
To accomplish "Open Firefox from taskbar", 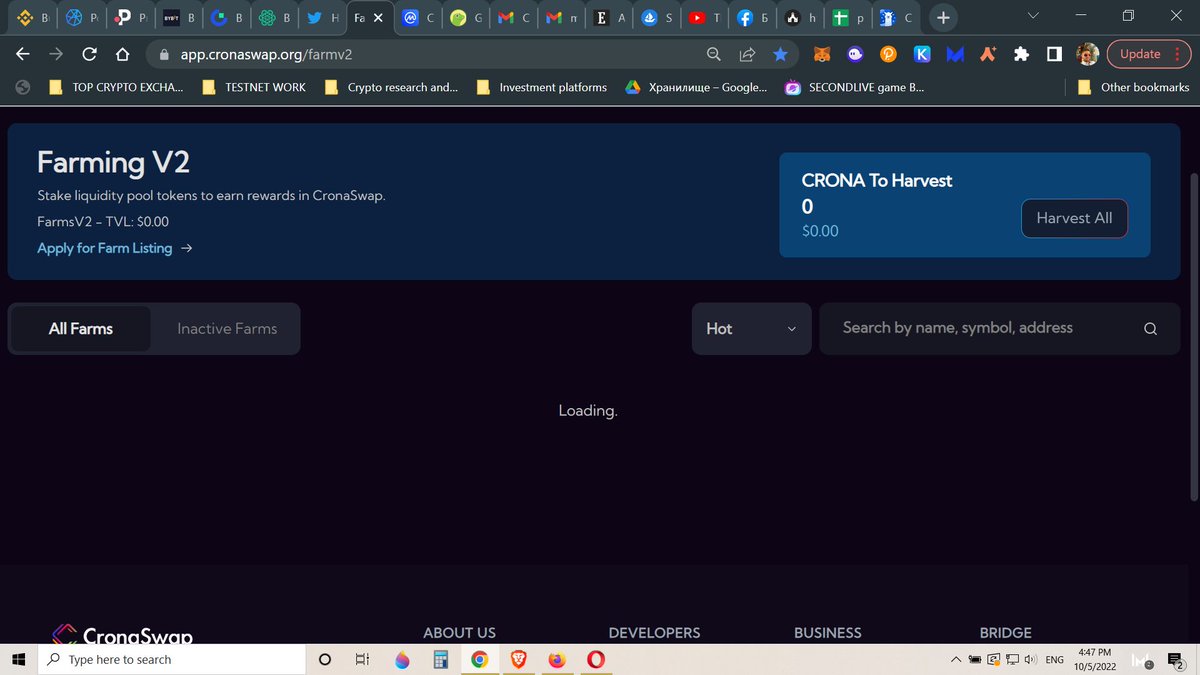I will pyautogui.click(x=557, y=659).
